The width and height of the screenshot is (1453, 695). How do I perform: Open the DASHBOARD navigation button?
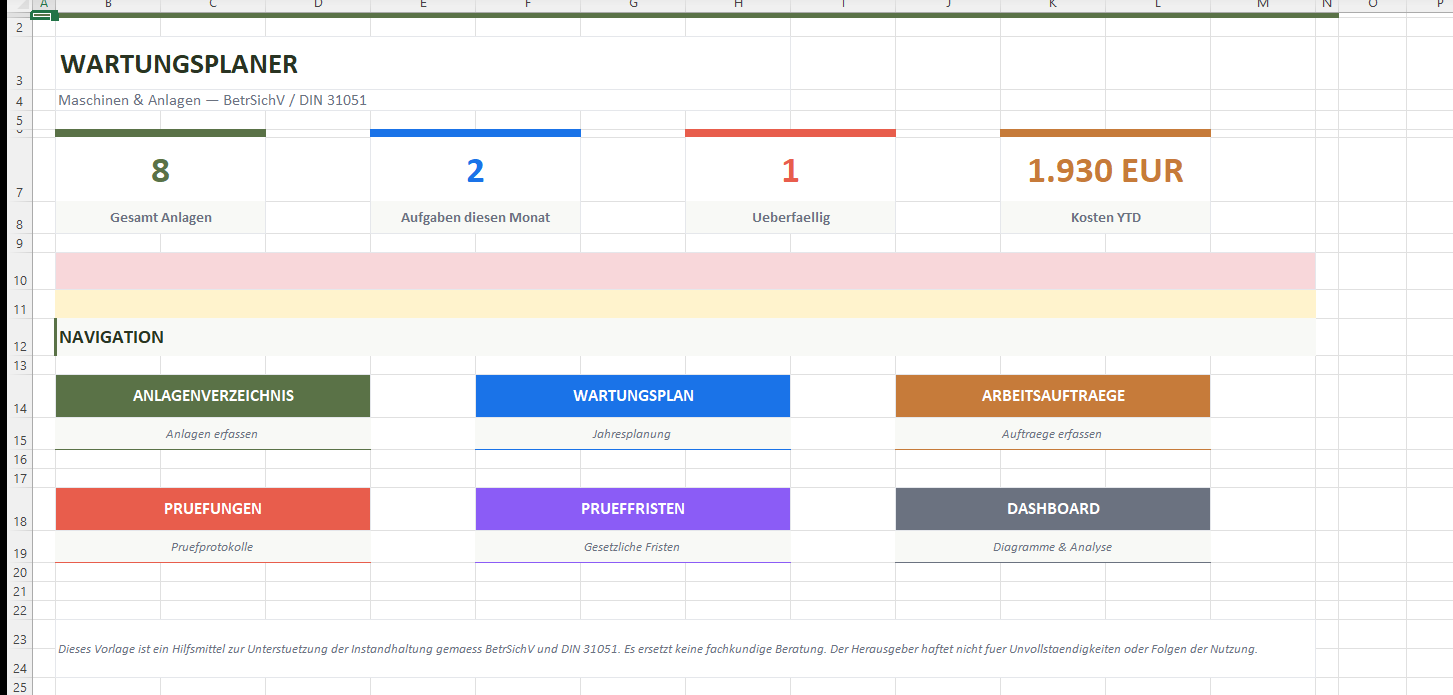pos(1053,509)
